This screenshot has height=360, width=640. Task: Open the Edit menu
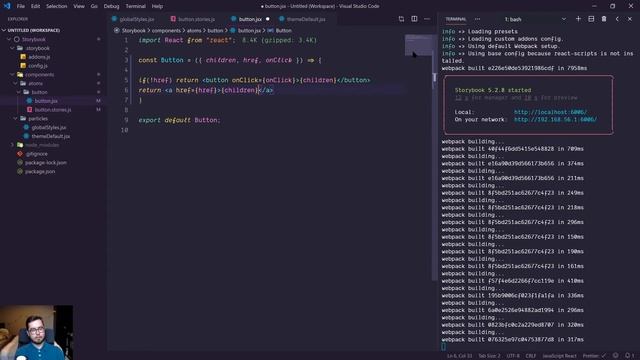point(36,6)
